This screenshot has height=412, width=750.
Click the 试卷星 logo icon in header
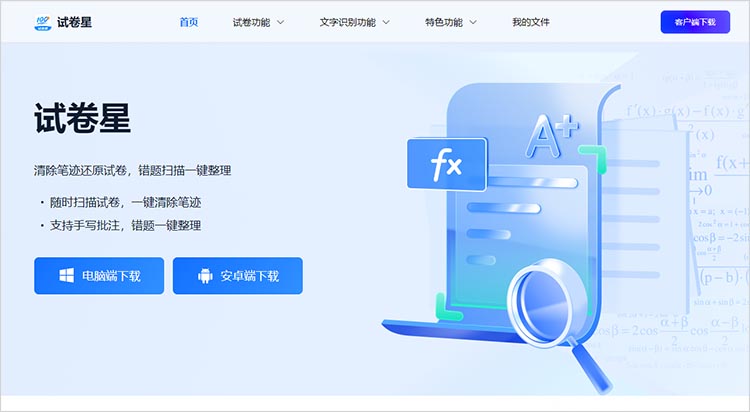(x=43, y=22)
